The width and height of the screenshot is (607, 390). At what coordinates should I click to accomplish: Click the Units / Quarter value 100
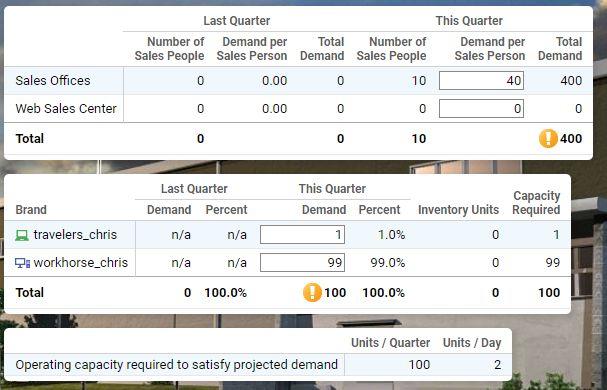419,364
